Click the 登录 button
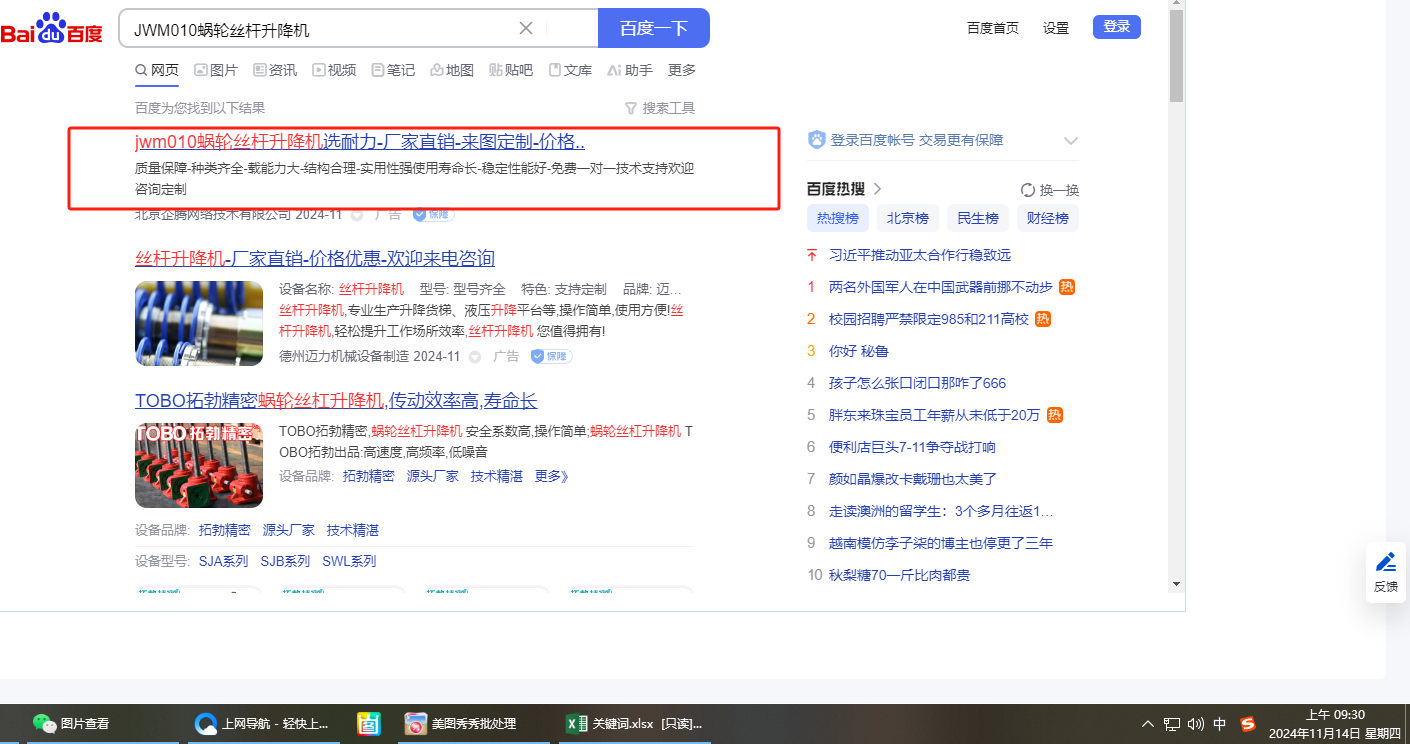 click(1116, 27)
